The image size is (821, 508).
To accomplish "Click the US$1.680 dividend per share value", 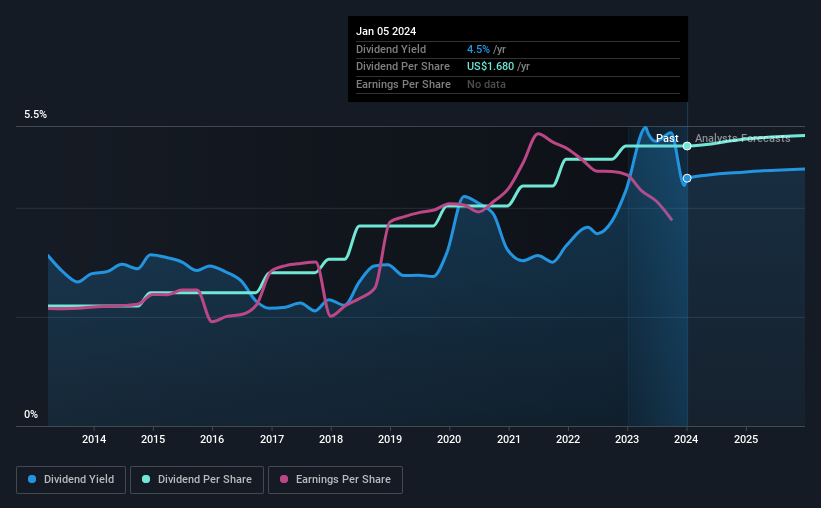I will (490, 67).
